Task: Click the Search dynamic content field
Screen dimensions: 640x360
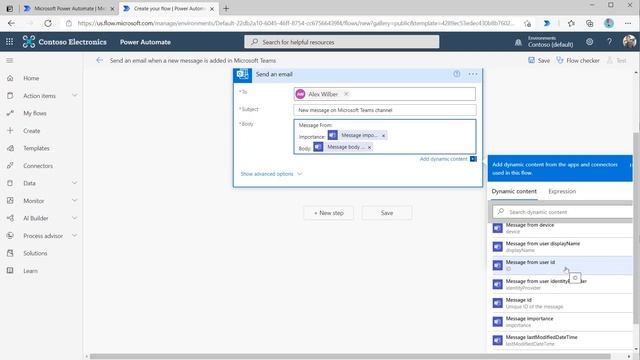Action: pyautogui.click(x=562, y=212)
